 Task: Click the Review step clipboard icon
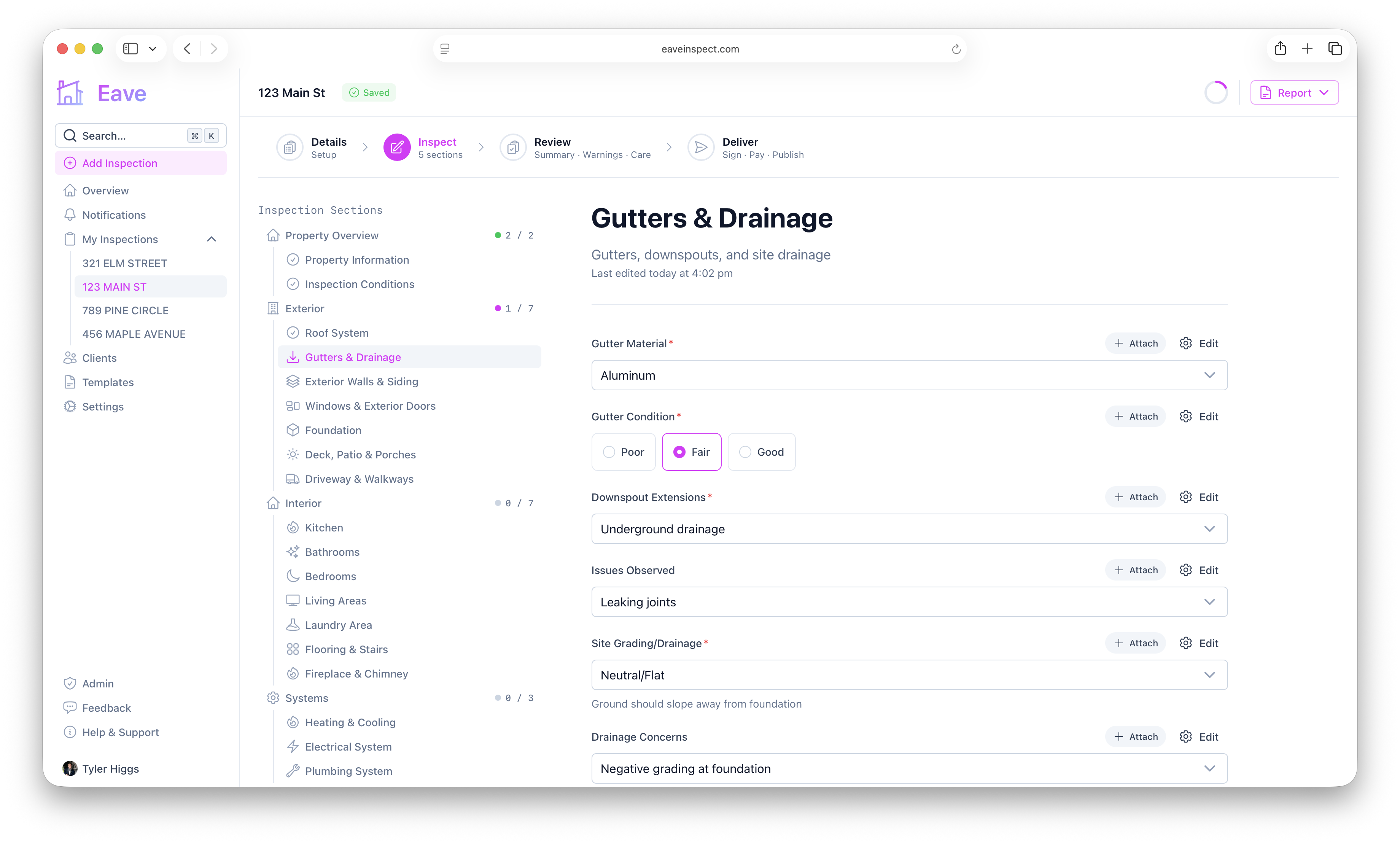click(x=513, y=148)
